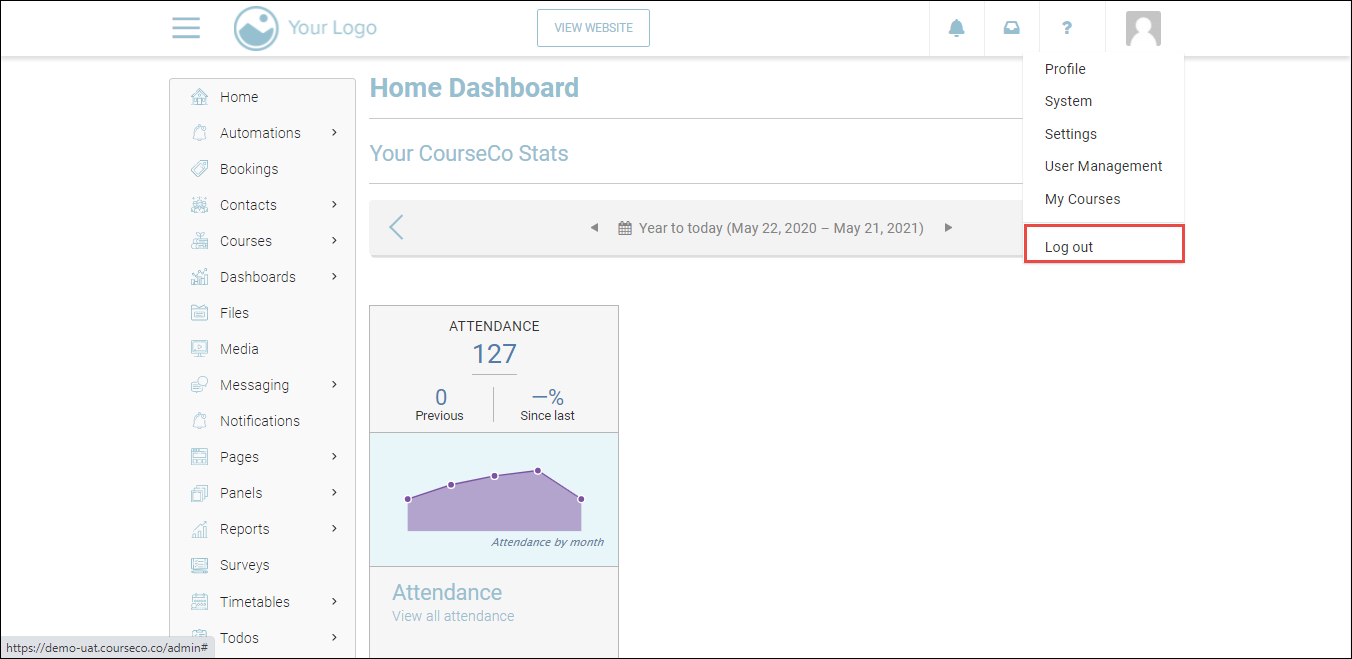Expand the Messaging submenu arrow

334,385
